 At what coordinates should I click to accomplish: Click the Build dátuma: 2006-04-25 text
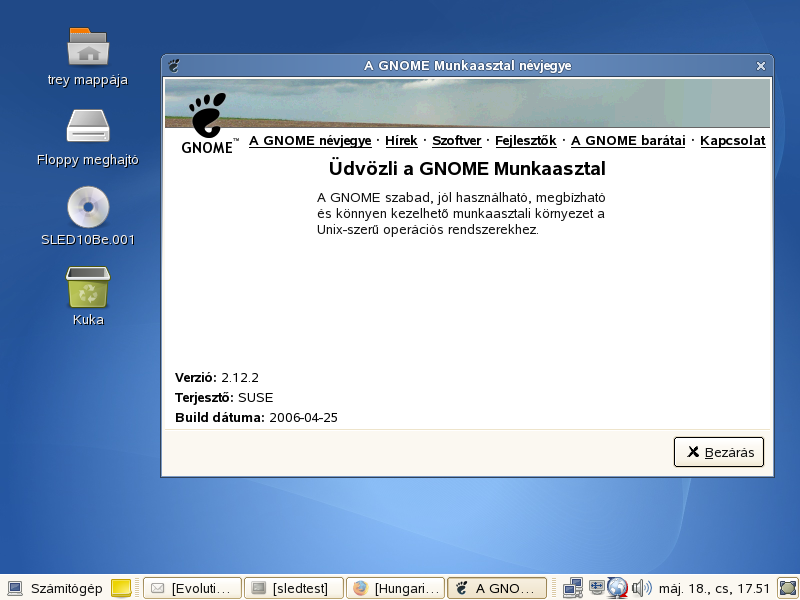click(x=256, y=417)
